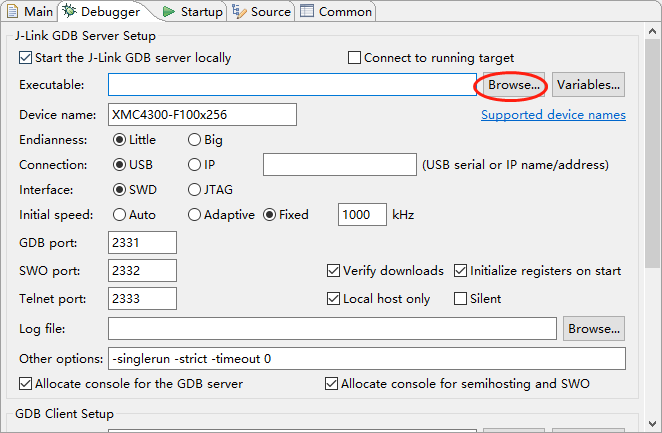Open the Source tab
The image size is (662, 433).
pos(261,11)
